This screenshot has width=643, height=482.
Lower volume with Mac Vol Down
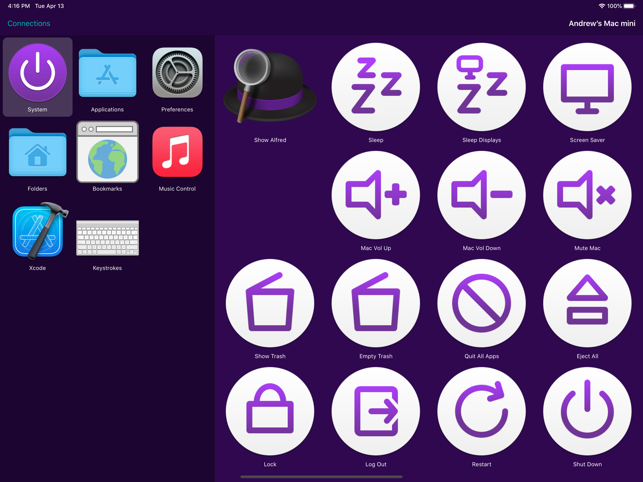click(481, 195)
